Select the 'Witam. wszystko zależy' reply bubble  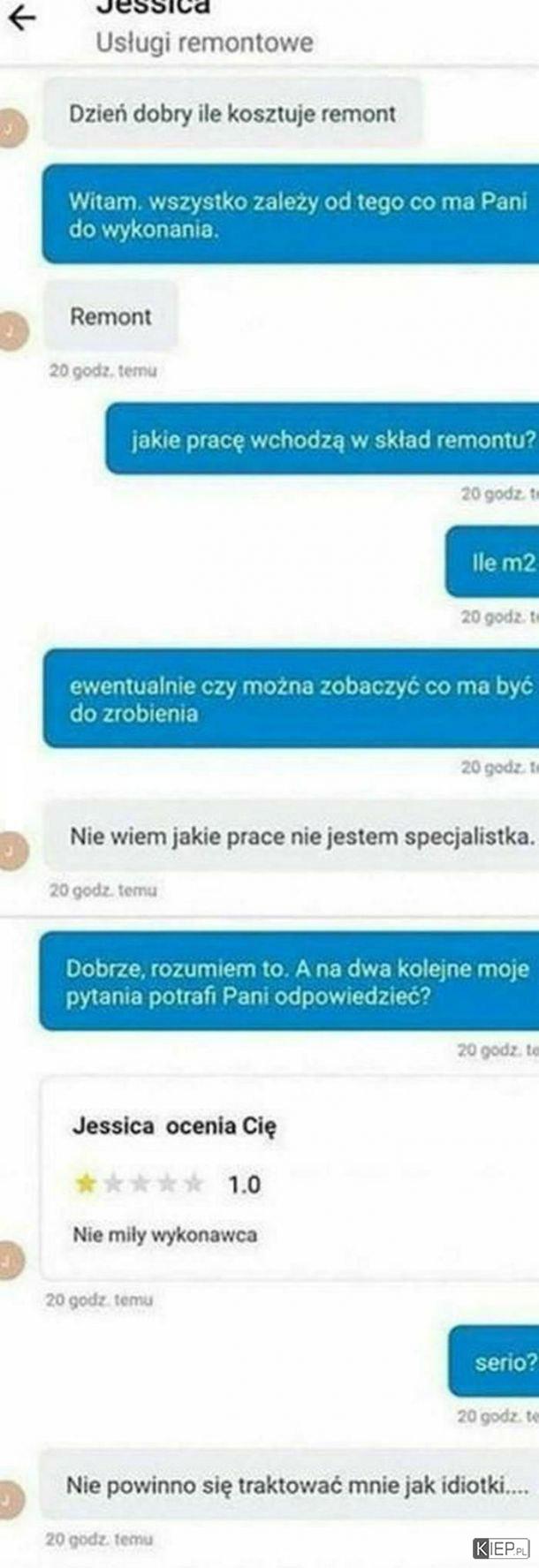pyautogui.click(x=291, y=214)
